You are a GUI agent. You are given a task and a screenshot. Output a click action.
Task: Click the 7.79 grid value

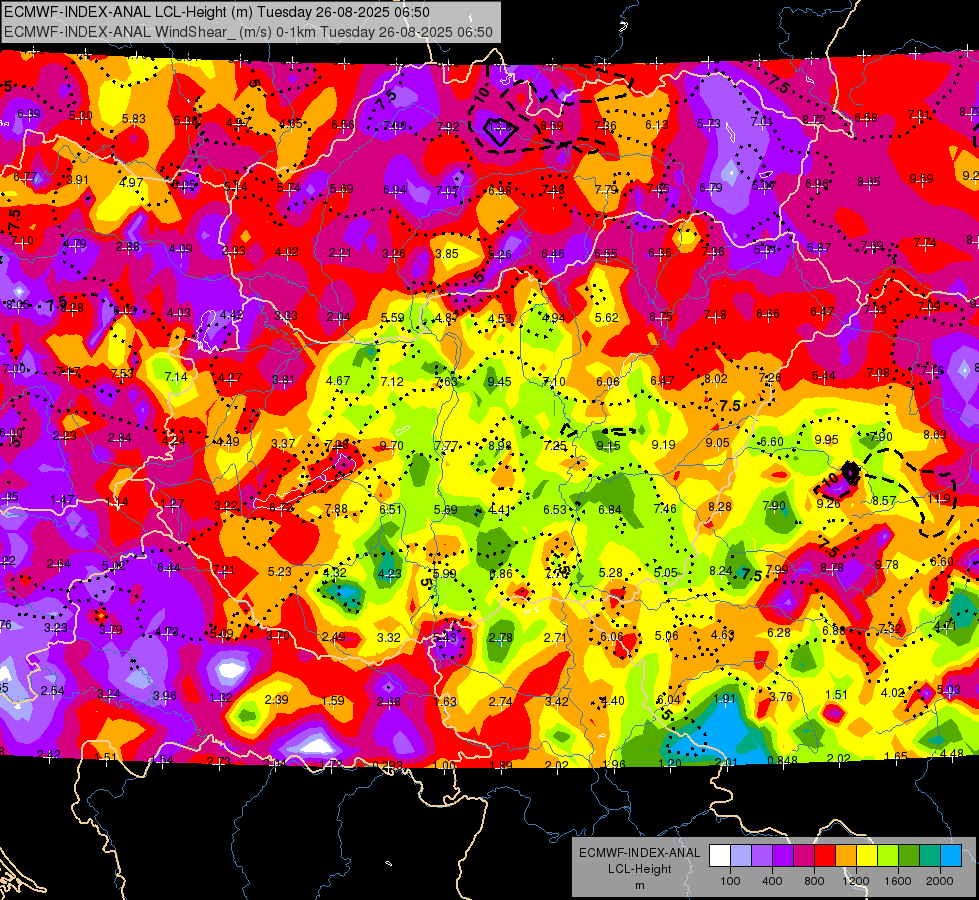pos(606,189)
